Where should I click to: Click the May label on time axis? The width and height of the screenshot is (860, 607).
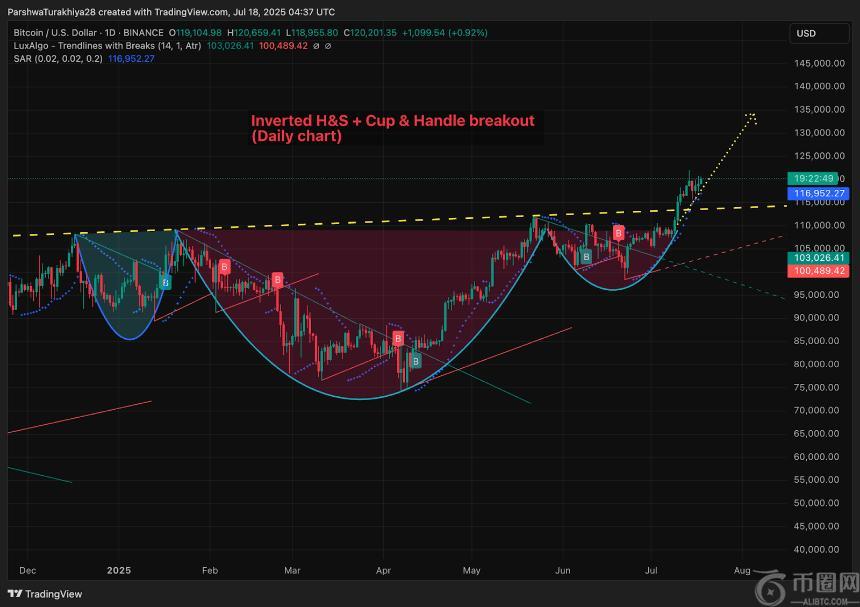click(x=472, y=570)
